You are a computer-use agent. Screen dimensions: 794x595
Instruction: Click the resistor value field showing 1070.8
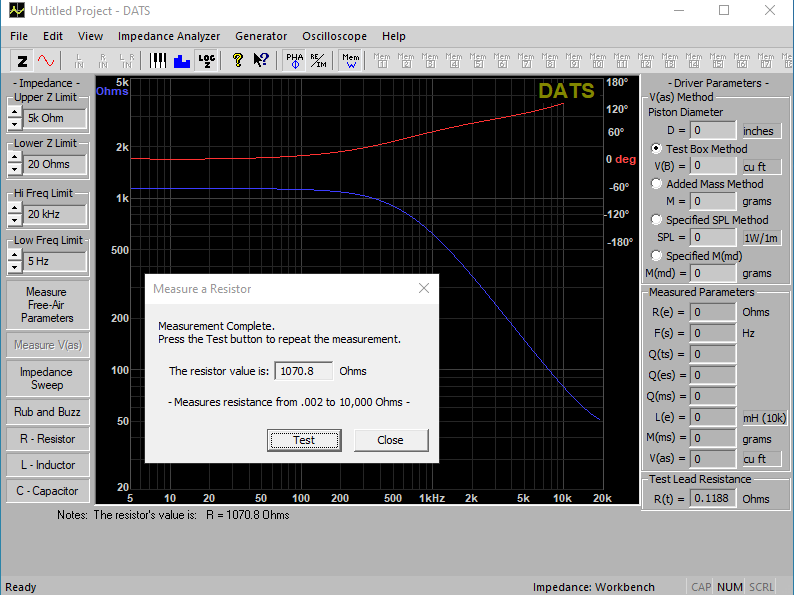pos(303,371)
